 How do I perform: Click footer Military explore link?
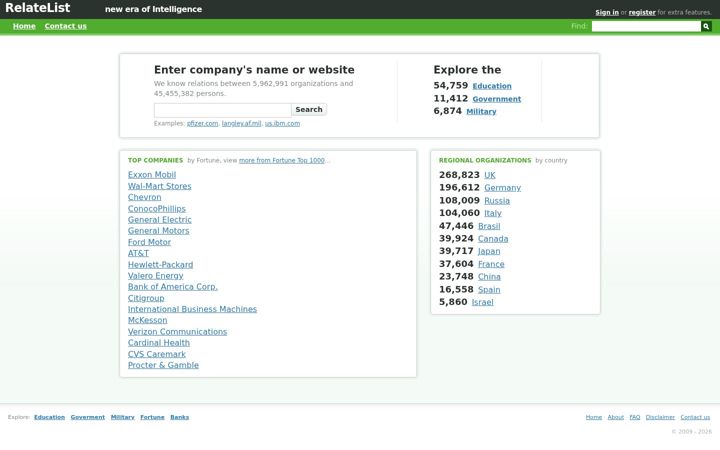[x=123, y=417]
